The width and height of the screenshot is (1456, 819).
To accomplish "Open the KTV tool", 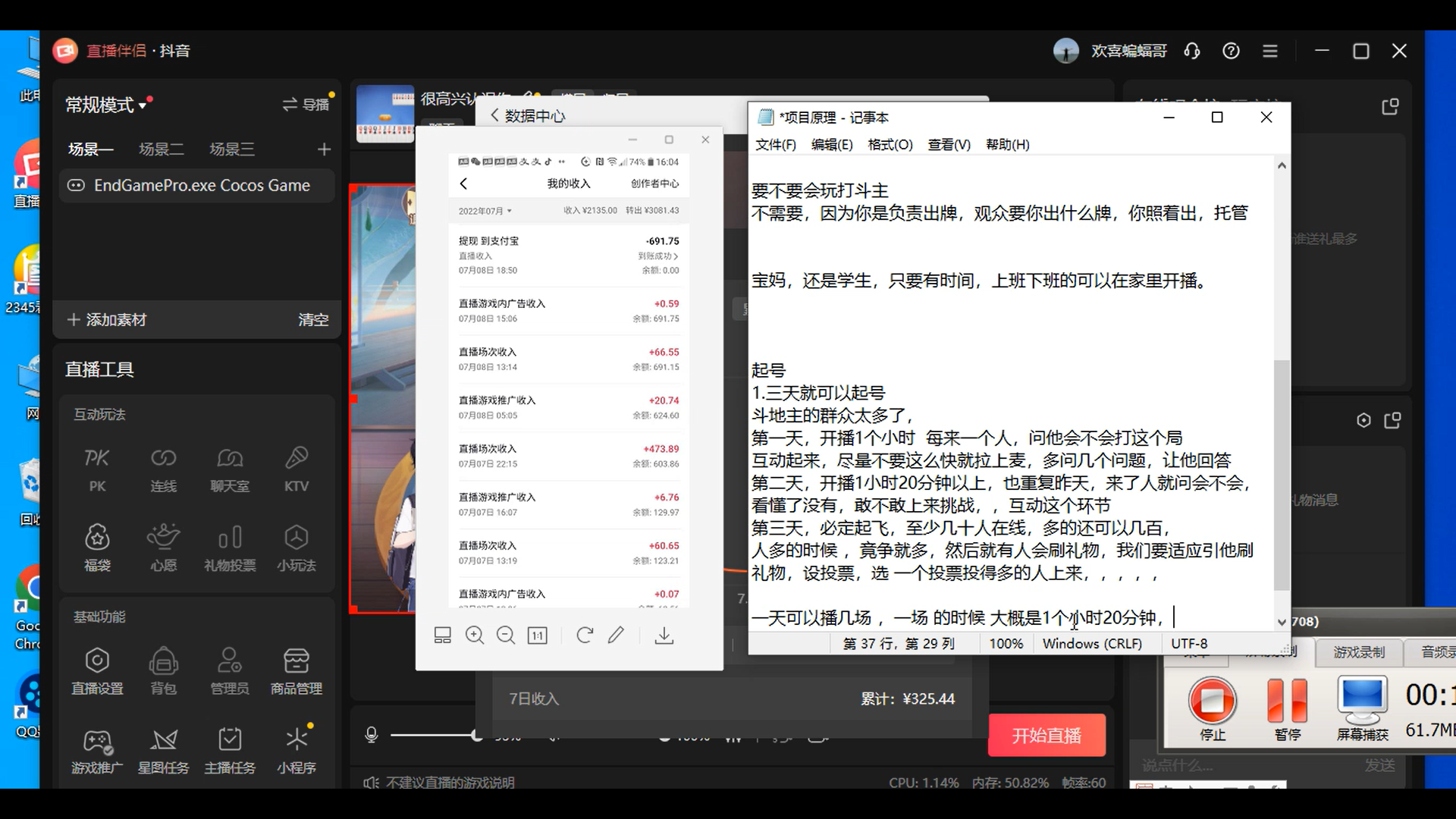I will coord(296,469).
